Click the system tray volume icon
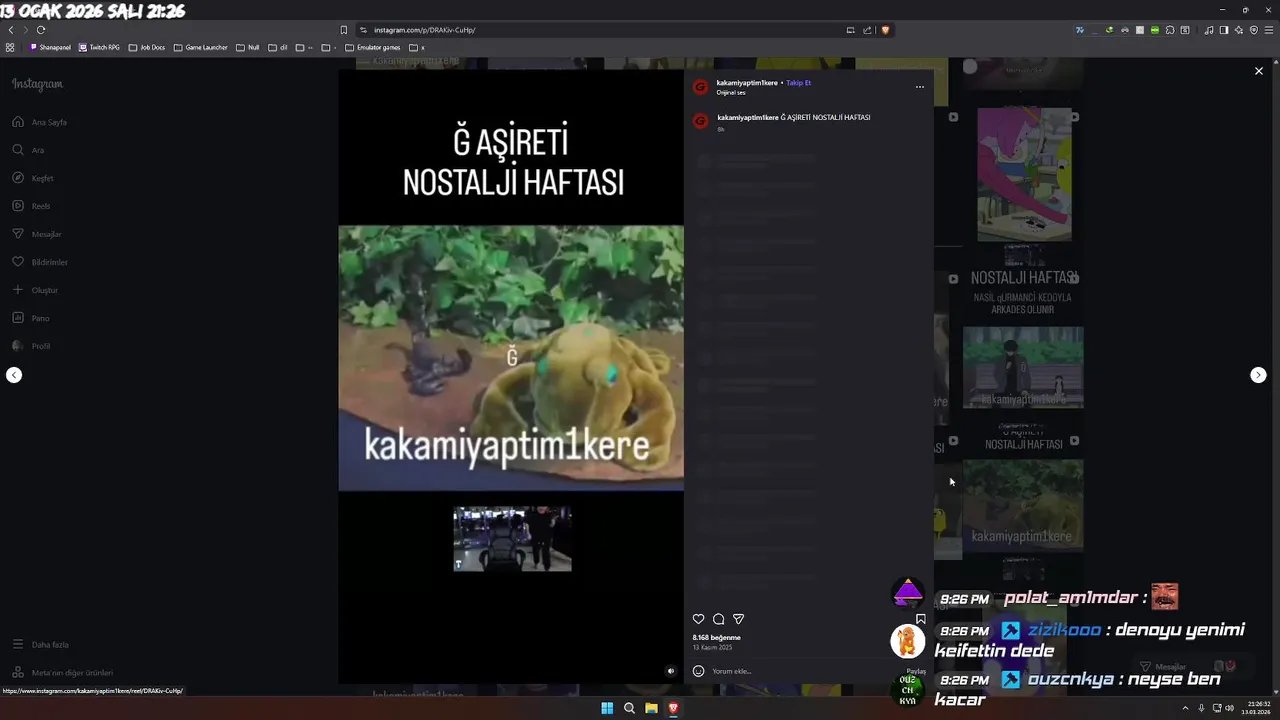Screen dimensions: 1280x720 1229,708
